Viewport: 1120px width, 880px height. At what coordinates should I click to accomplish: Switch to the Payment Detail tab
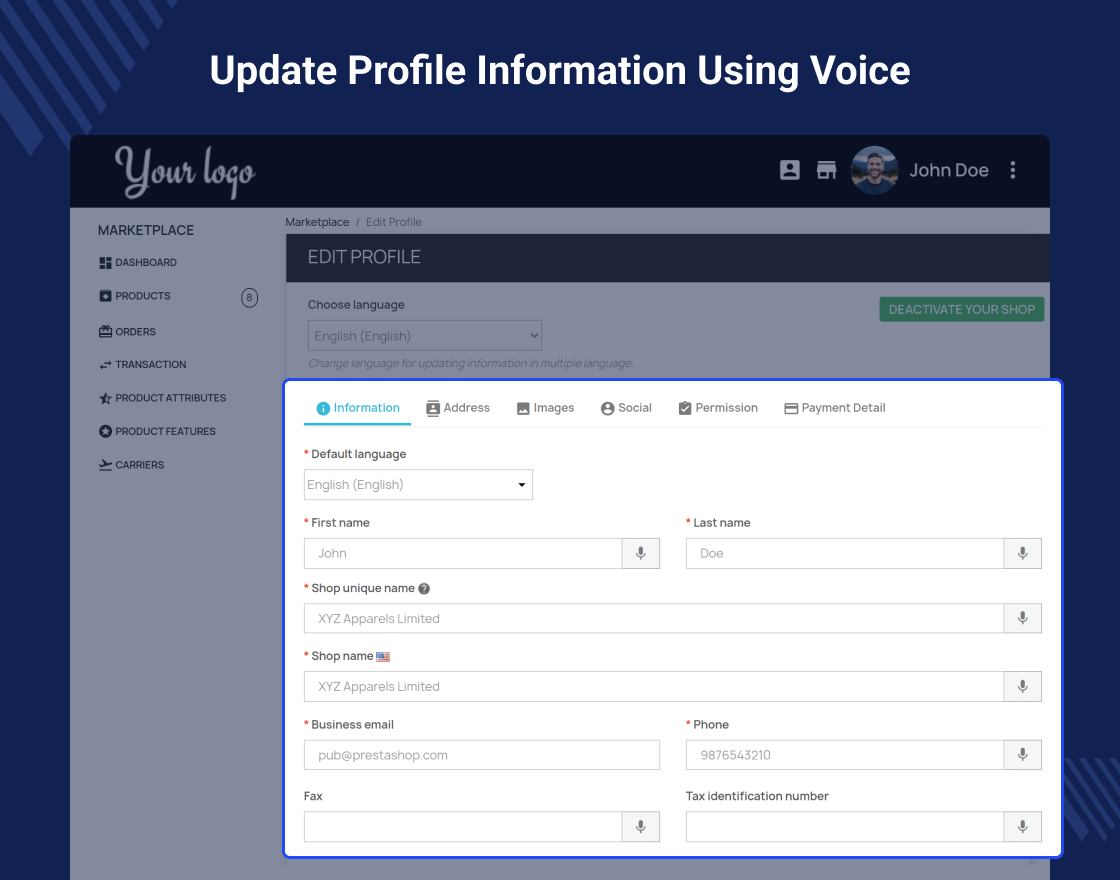click(834, 408)
